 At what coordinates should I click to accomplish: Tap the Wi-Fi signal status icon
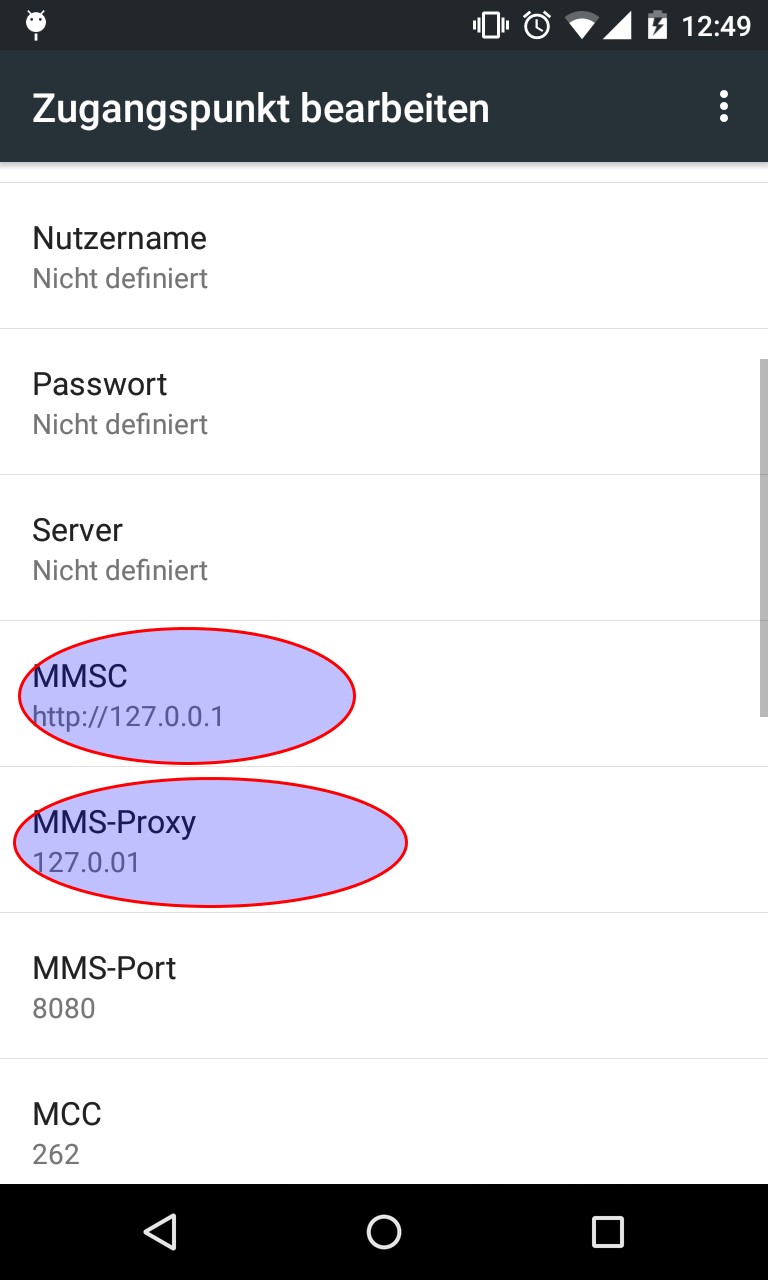pos(581,26)
